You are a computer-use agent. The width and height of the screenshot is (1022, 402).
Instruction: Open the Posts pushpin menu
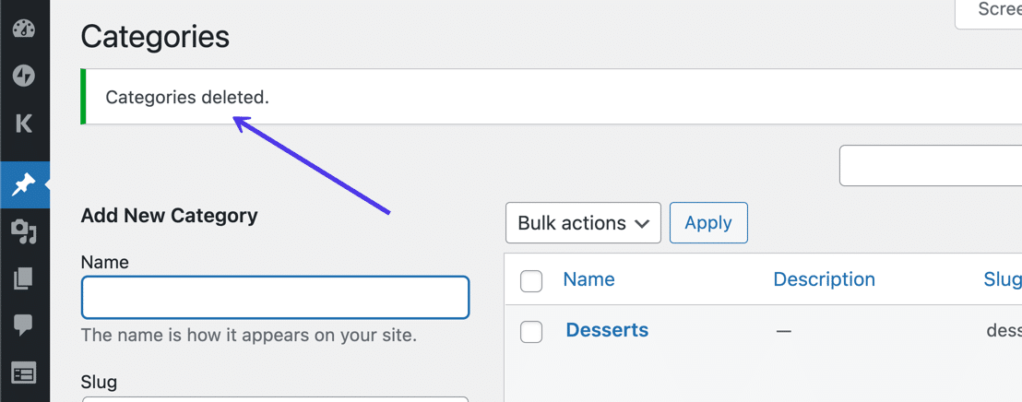tap(24, 184)
